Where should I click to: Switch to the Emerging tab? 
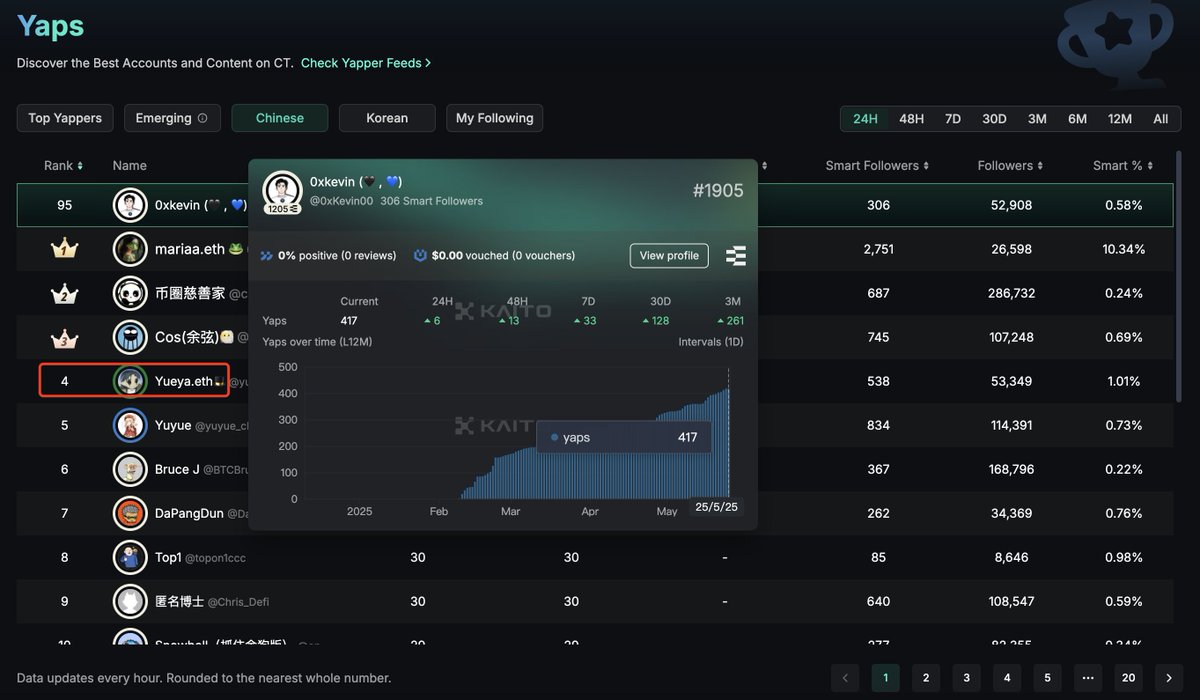pyautogui.click(x=172, y=118)
